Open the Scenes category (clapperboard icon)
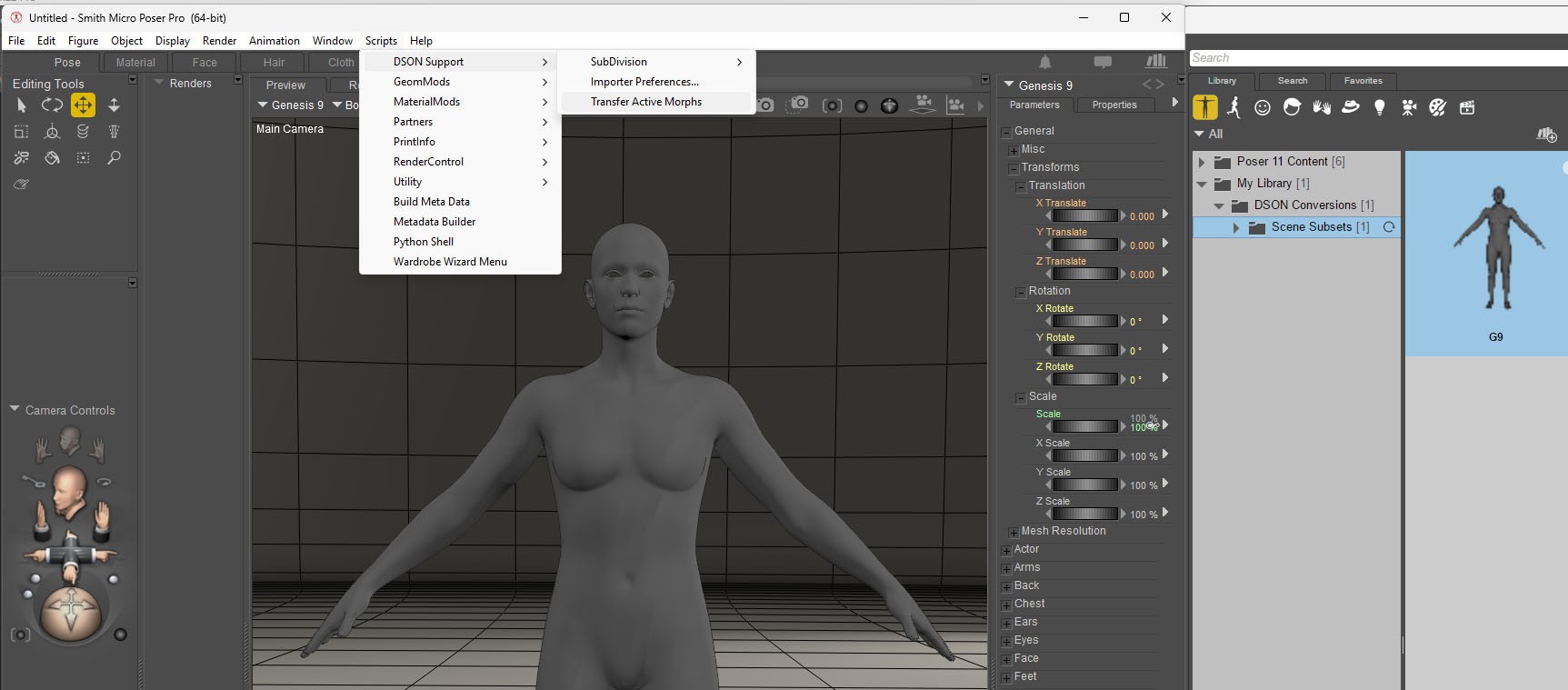Screen dimensions: 1568x690 [1467, 107]
